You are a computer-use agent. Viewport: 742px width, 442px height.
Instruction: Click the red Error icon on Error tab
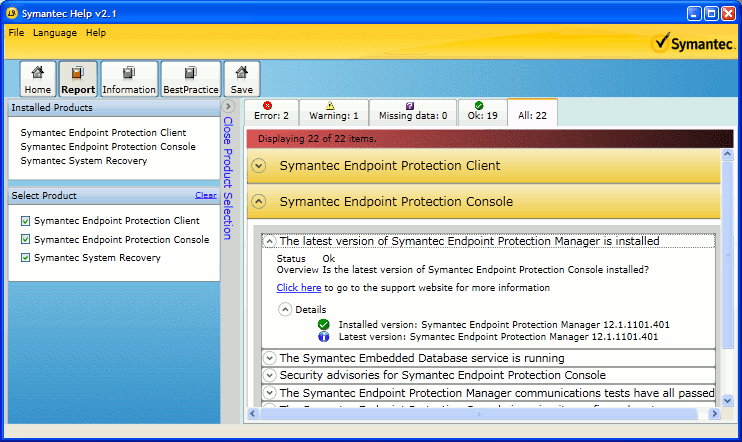[x=267, y=106]
